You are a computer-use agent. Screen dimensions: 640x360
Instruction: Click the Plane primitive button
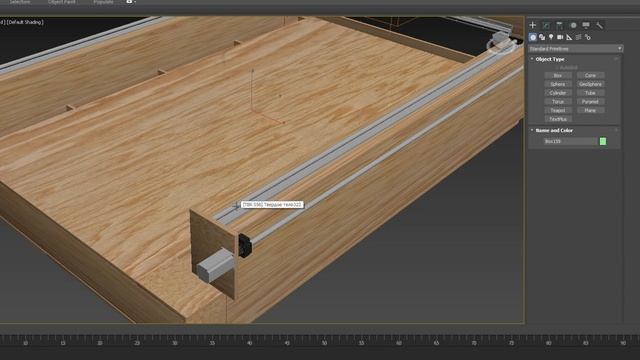point(591,111)
